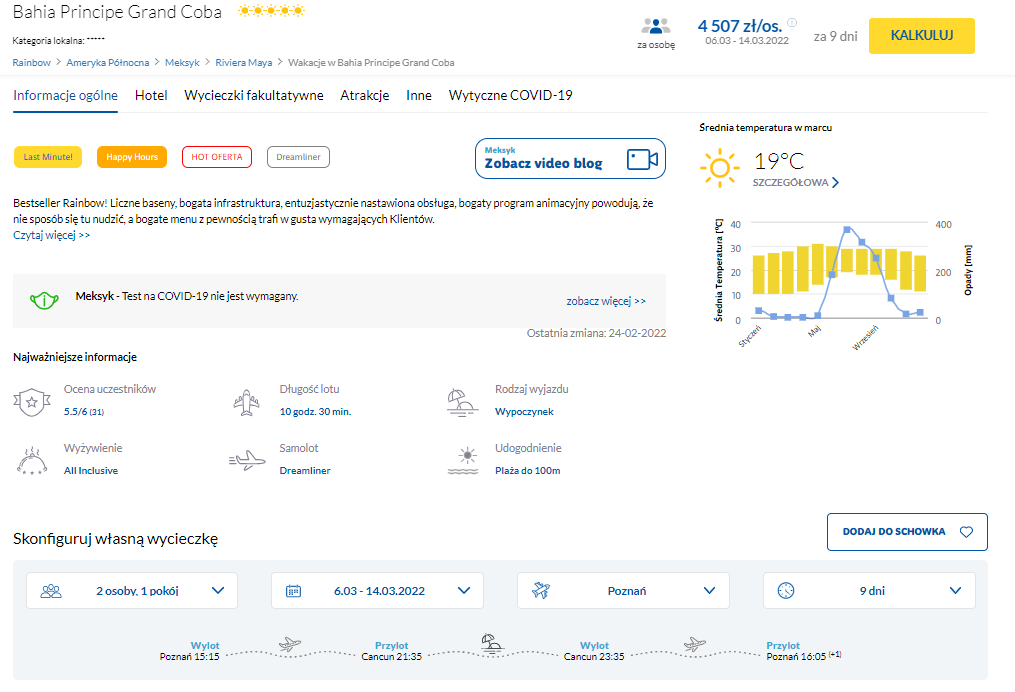Select the Last Minute! tag
This screenshot has height=692, width=1015.
point(48,157)
